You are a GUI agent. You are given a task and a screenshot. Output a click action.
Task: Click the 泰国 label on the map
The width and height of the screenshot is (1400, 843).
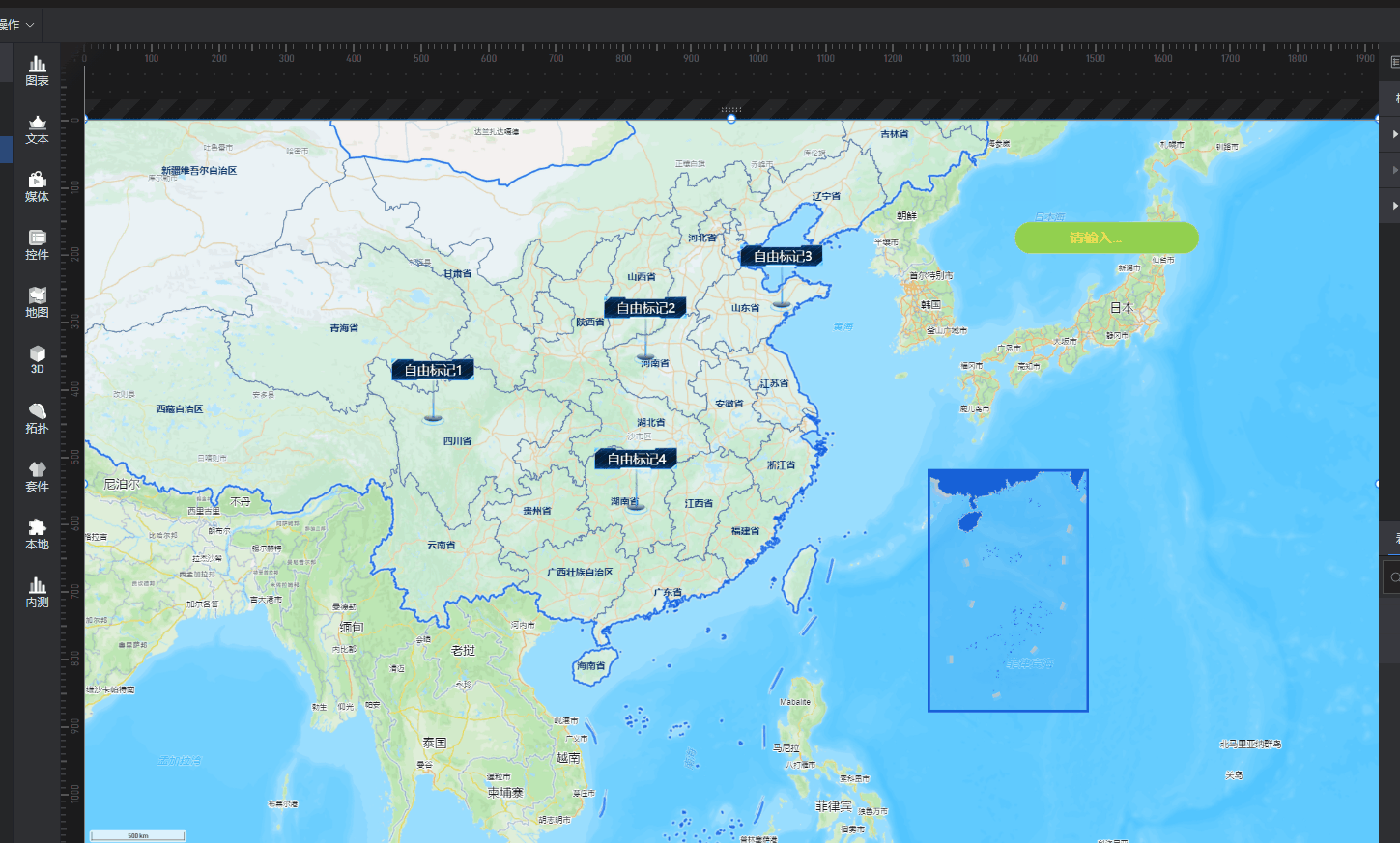(434, 744)
